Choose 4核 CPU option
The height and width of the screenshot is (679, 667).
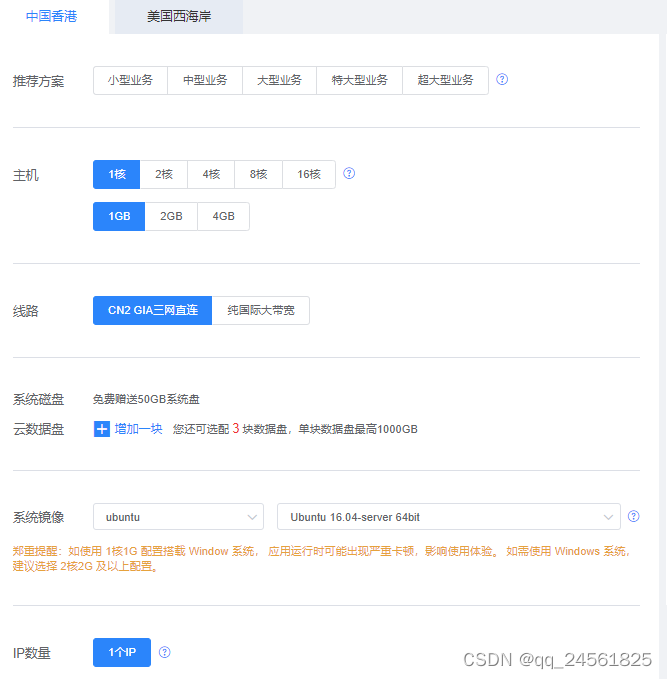(x=211, y=174)
